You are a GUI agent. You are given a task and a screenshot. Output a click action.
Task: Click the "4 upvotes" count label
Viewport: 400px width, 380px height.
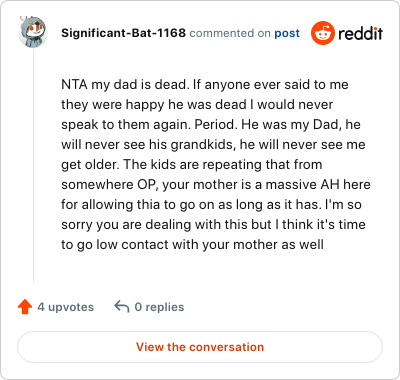click(66, 307)
